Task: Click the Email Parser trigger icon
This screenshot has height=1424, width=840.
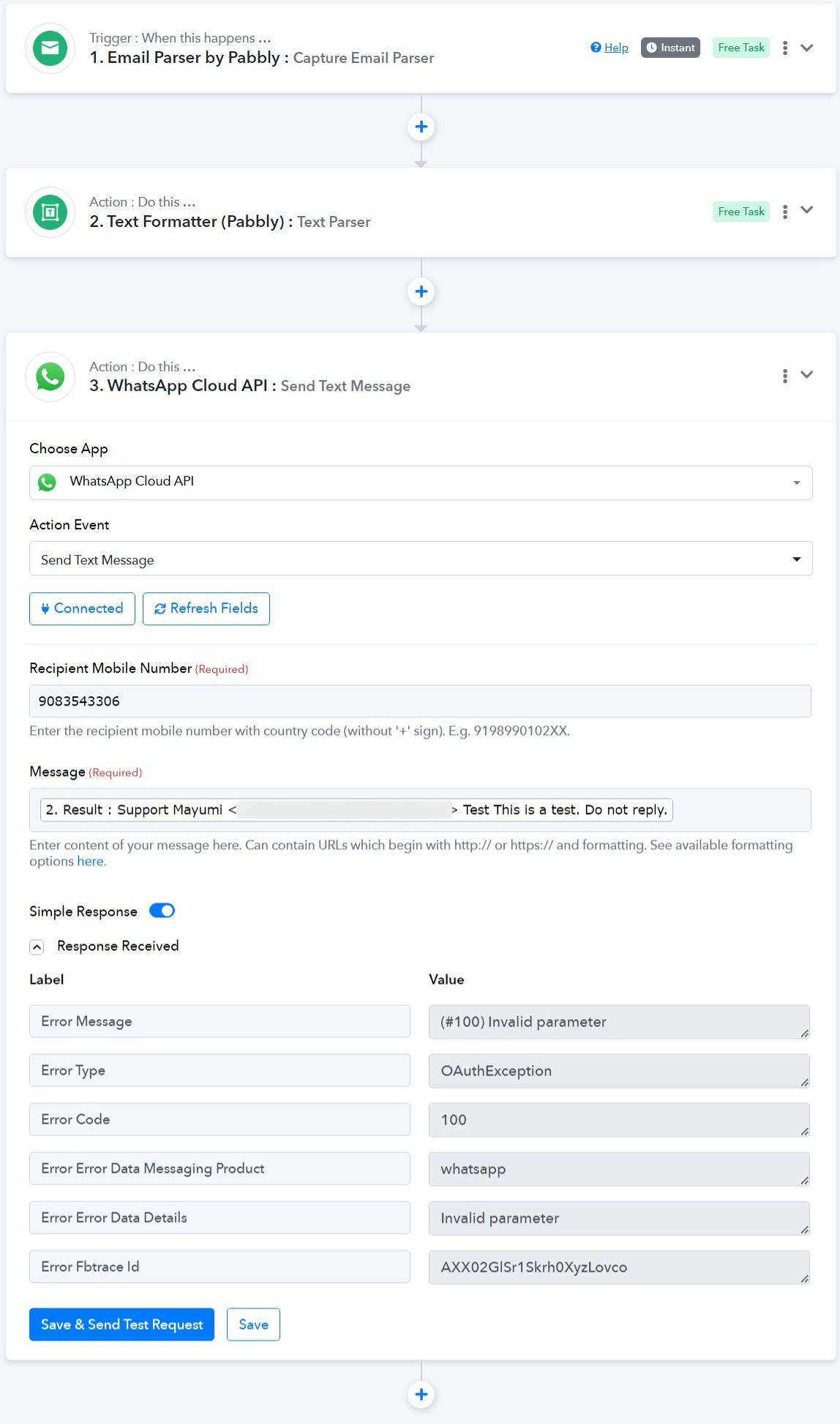Action: click(x=50, y=48)
